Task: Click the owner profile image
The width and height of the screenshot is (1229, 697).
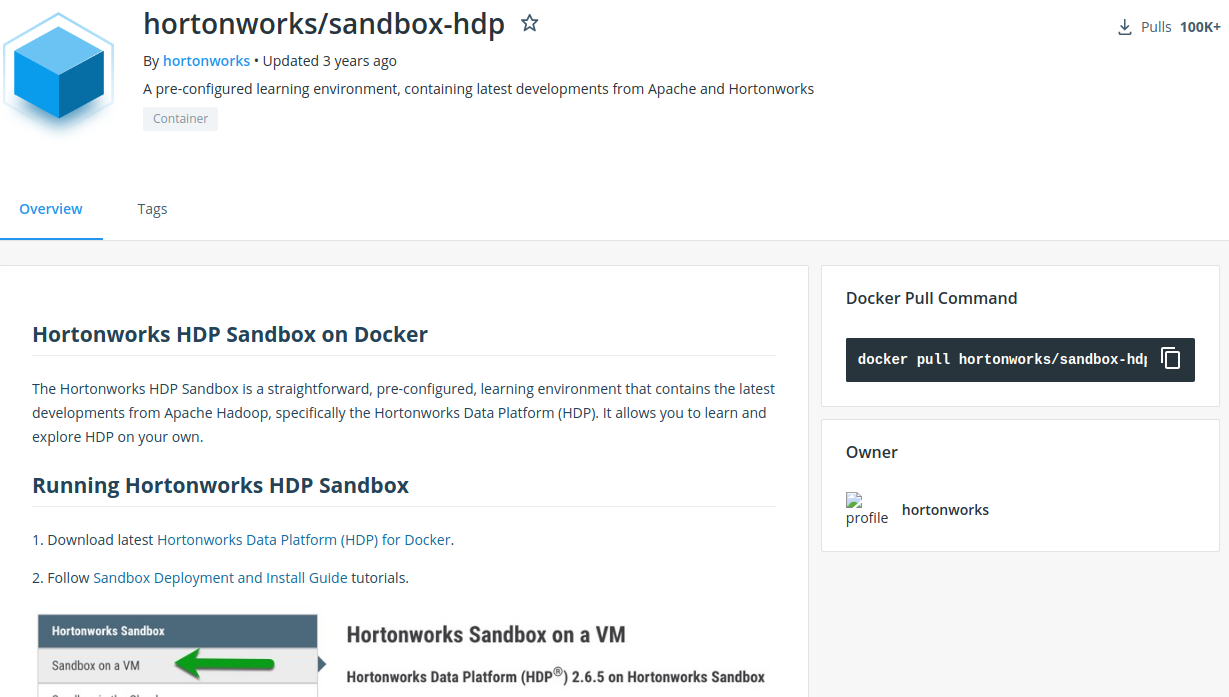Action: 867,509
